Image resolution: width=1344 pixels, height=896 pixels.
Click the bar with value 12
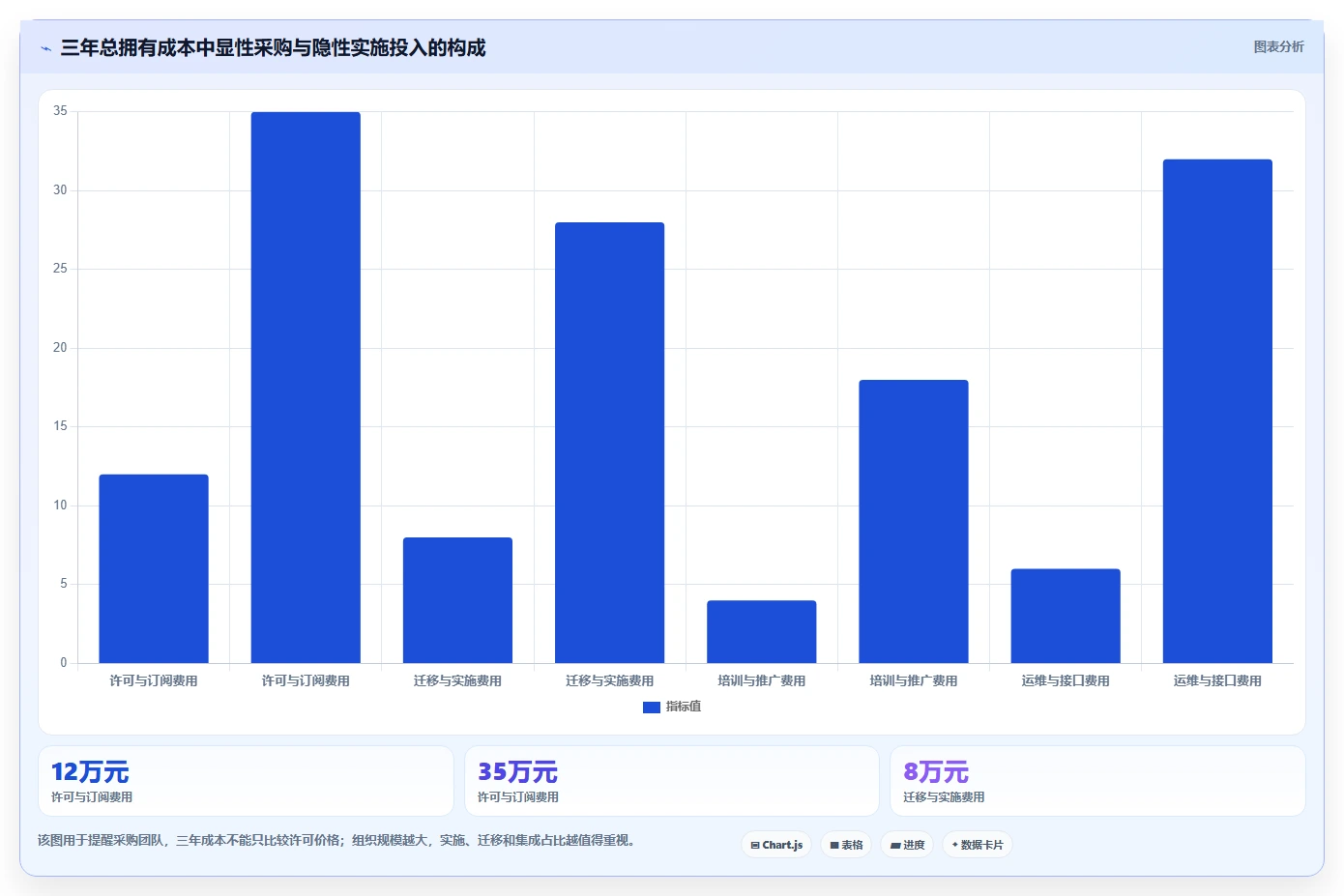pyautogui.click(x=154, y=568)
